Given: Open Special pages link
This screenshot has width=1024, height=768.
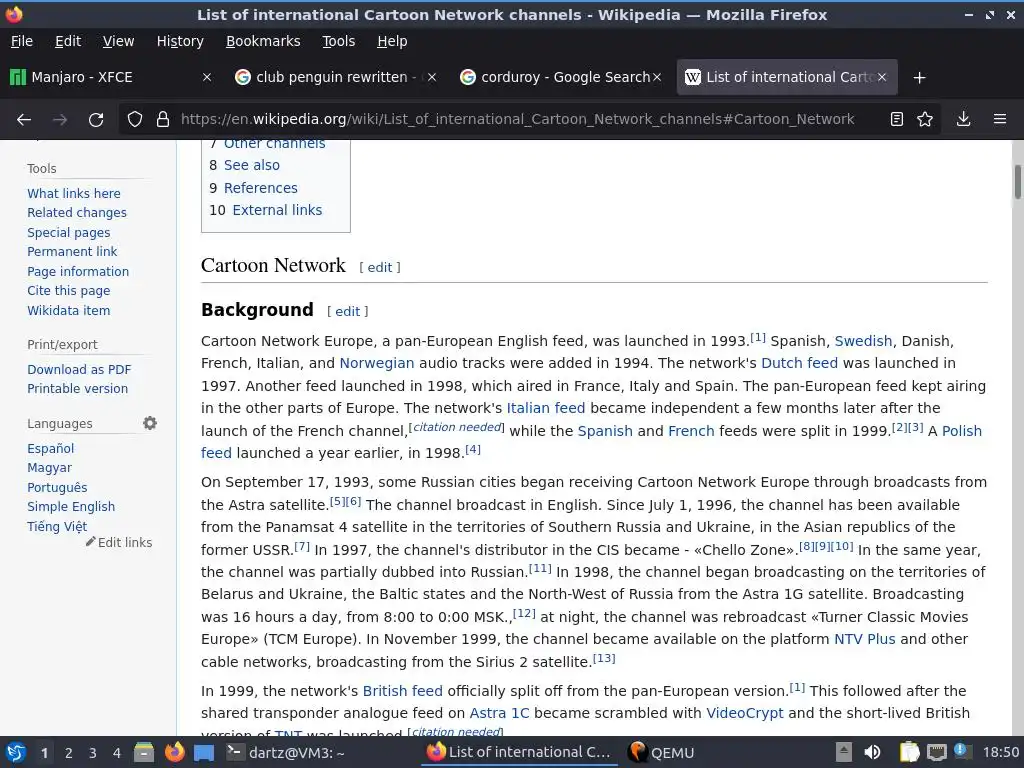Looking at the screenshot, I should click(69, 232).
